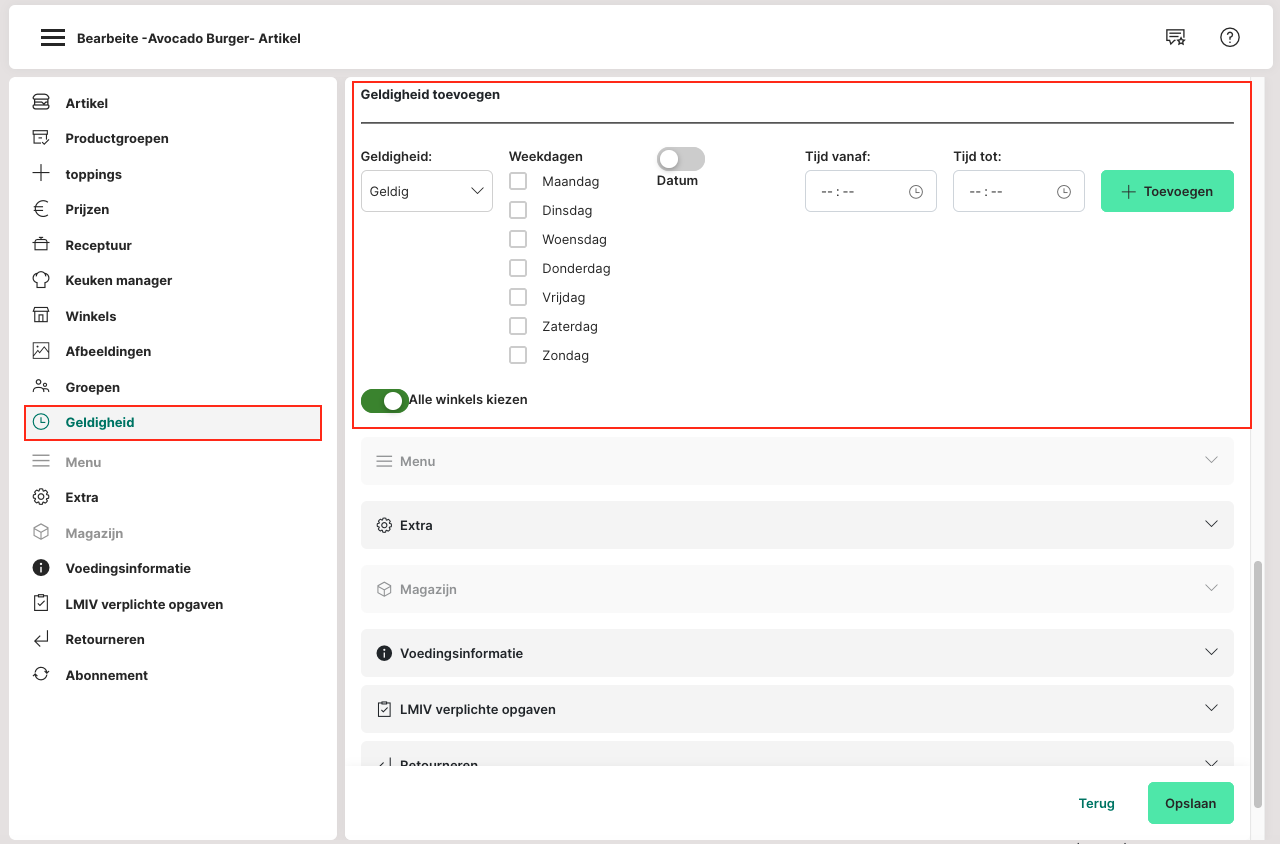This screenshot has width=1280, height=844.
Task: Click the Keuken manager chef hat icon
Action: [41, 280]
